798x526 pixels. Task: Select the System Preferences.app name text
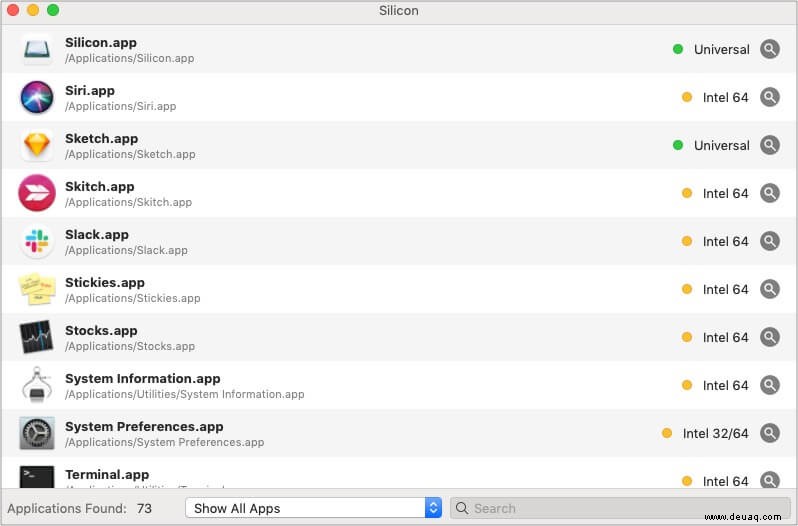(x=144, y=426)
